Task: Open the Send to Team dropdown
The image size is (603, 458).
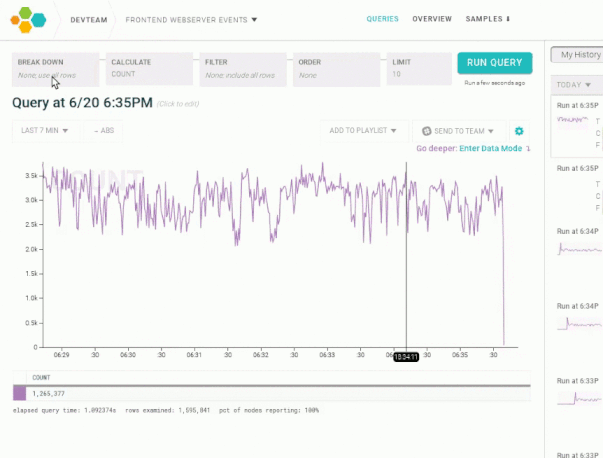Action: click(460, 131)
